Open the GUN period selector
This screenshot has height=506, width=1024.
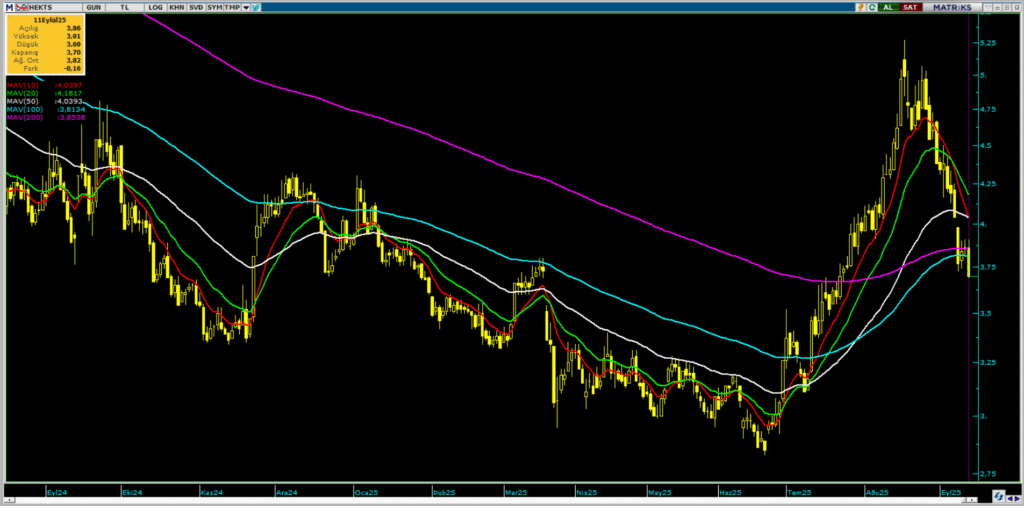pyautogui.click(x=93, y=7)
